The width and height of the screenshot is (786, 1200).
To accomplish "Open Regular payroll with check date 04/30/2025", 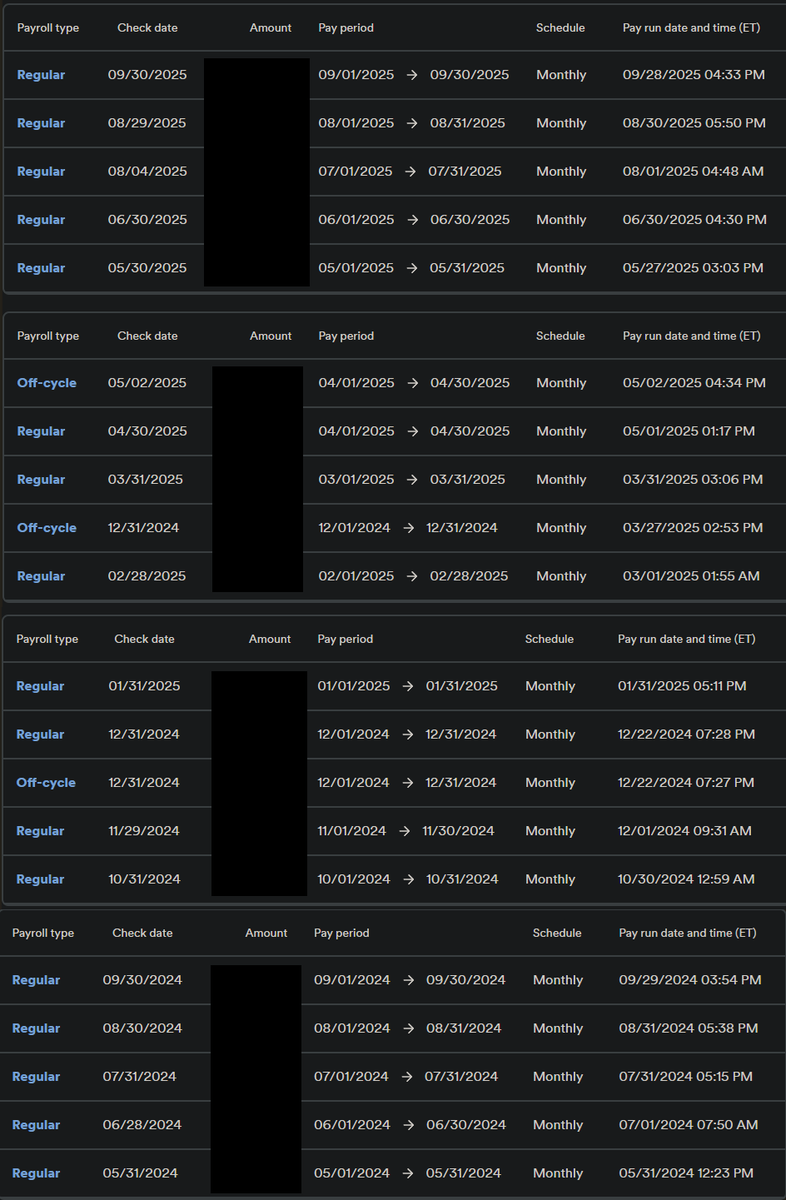I will [41, 431].
